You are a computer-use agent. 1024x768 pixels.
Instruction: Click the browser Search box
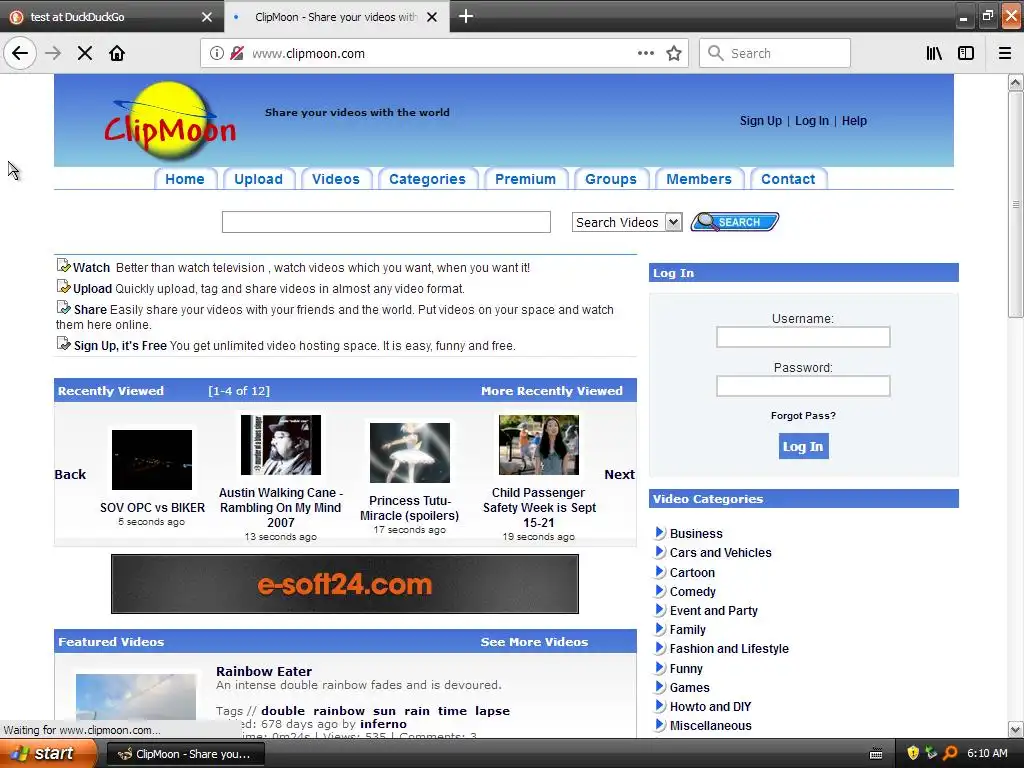pos(775,53)
